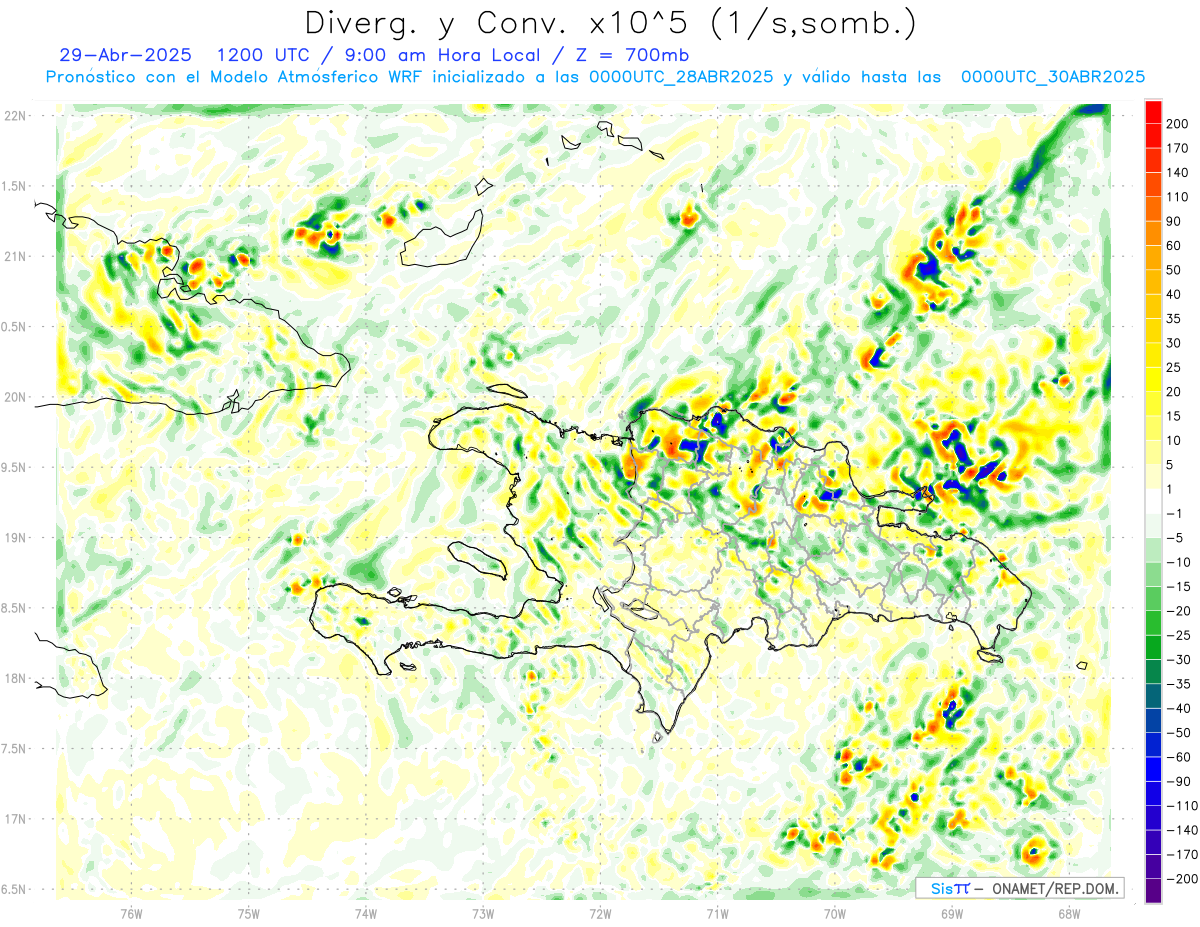
Task: Click the '8.5N' latitude label
Action: tap(15, 608)
